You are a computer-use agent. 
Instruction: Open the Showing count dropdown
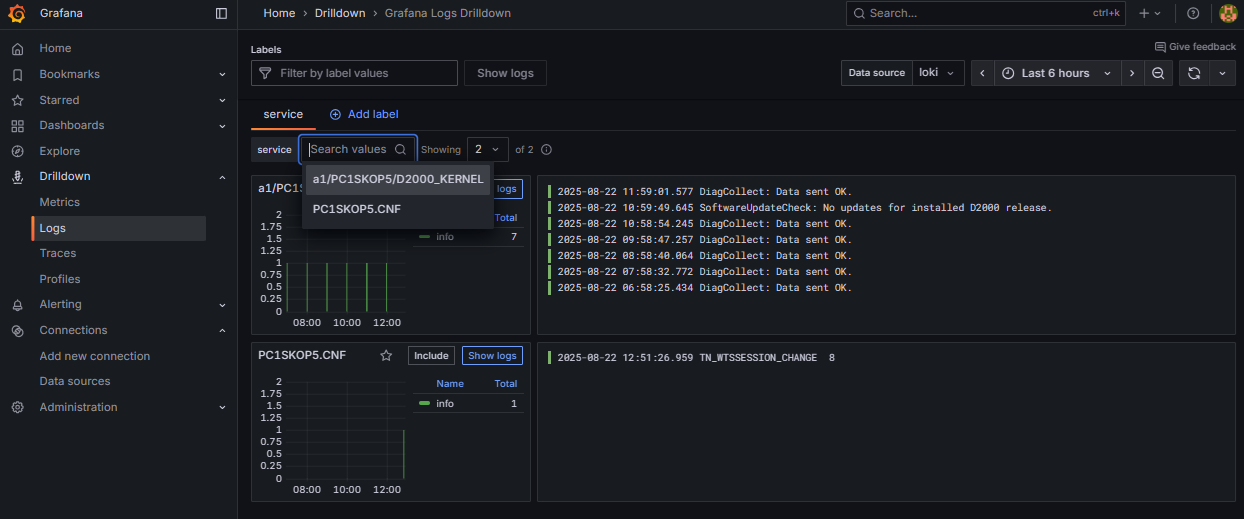(x=487, y=149)
